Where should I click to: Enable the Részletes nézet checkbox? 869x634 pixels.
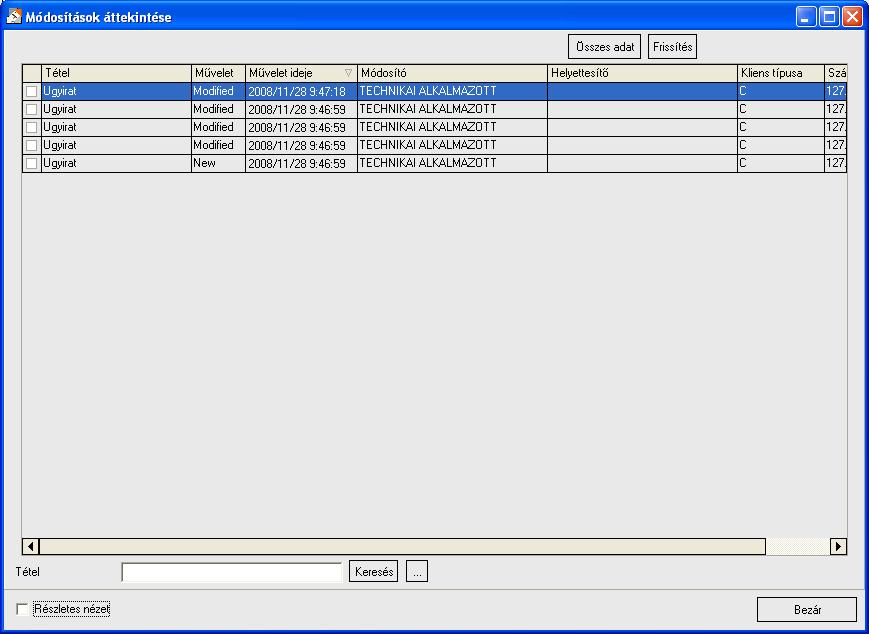click(22, 610)
